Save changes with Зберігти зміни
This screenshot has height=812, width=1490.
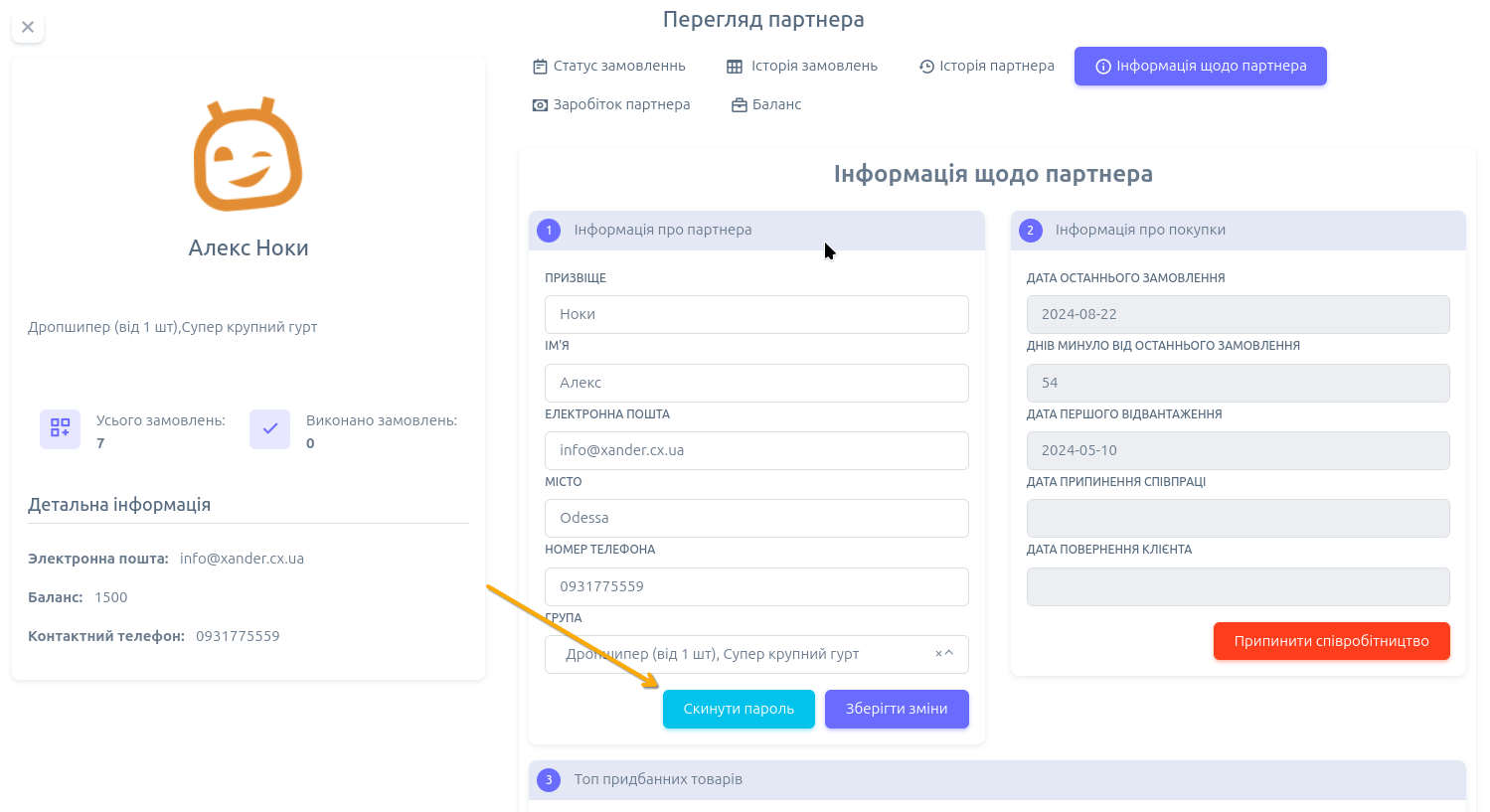896,709
